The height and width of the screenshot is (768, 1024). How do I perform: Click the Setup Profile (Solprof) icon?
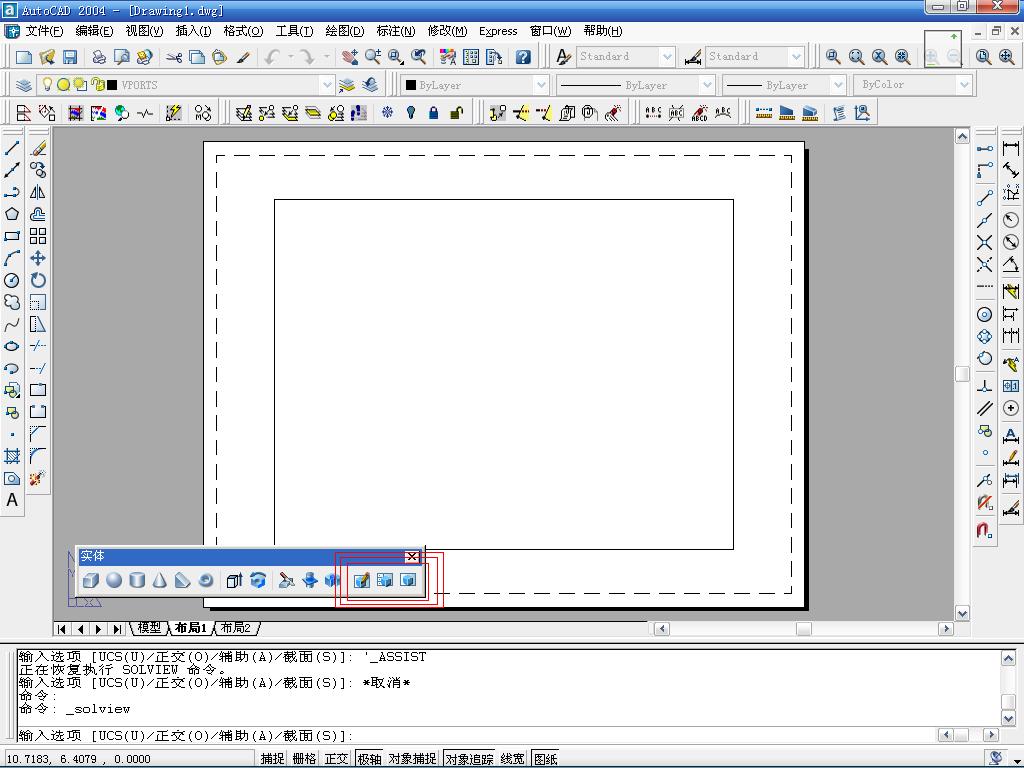click(x=408, y=580)
